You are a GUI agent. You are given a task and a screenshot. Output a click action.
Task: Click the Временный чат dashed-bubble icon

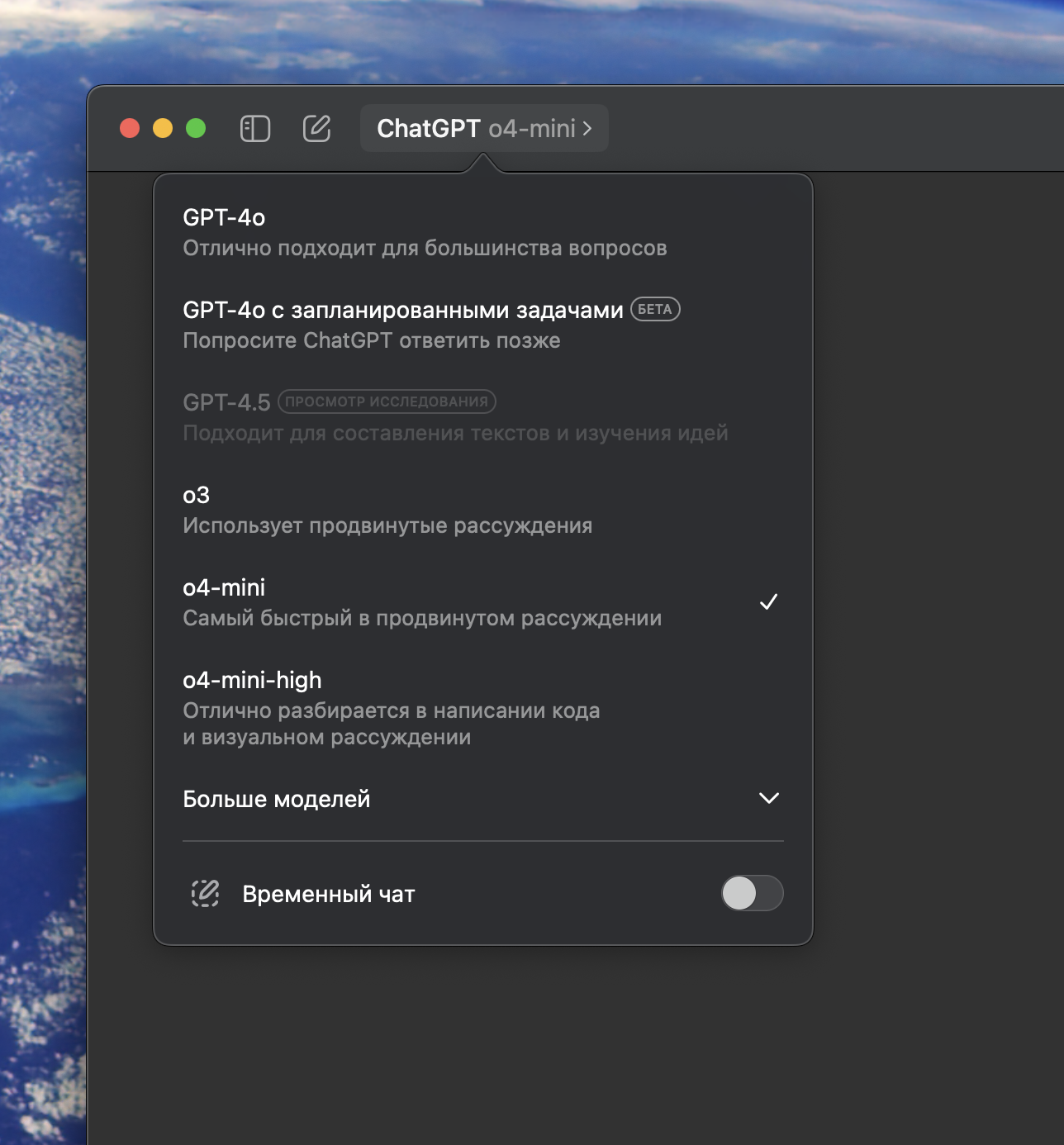coord(205,893)
